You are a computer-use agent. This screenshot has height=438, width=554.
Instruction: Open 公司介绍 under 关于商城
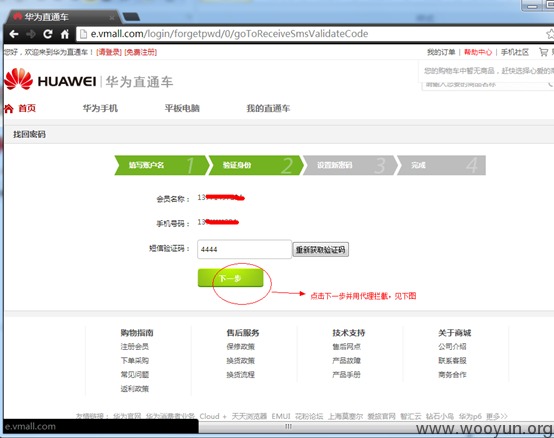click(x=453, y=347)
